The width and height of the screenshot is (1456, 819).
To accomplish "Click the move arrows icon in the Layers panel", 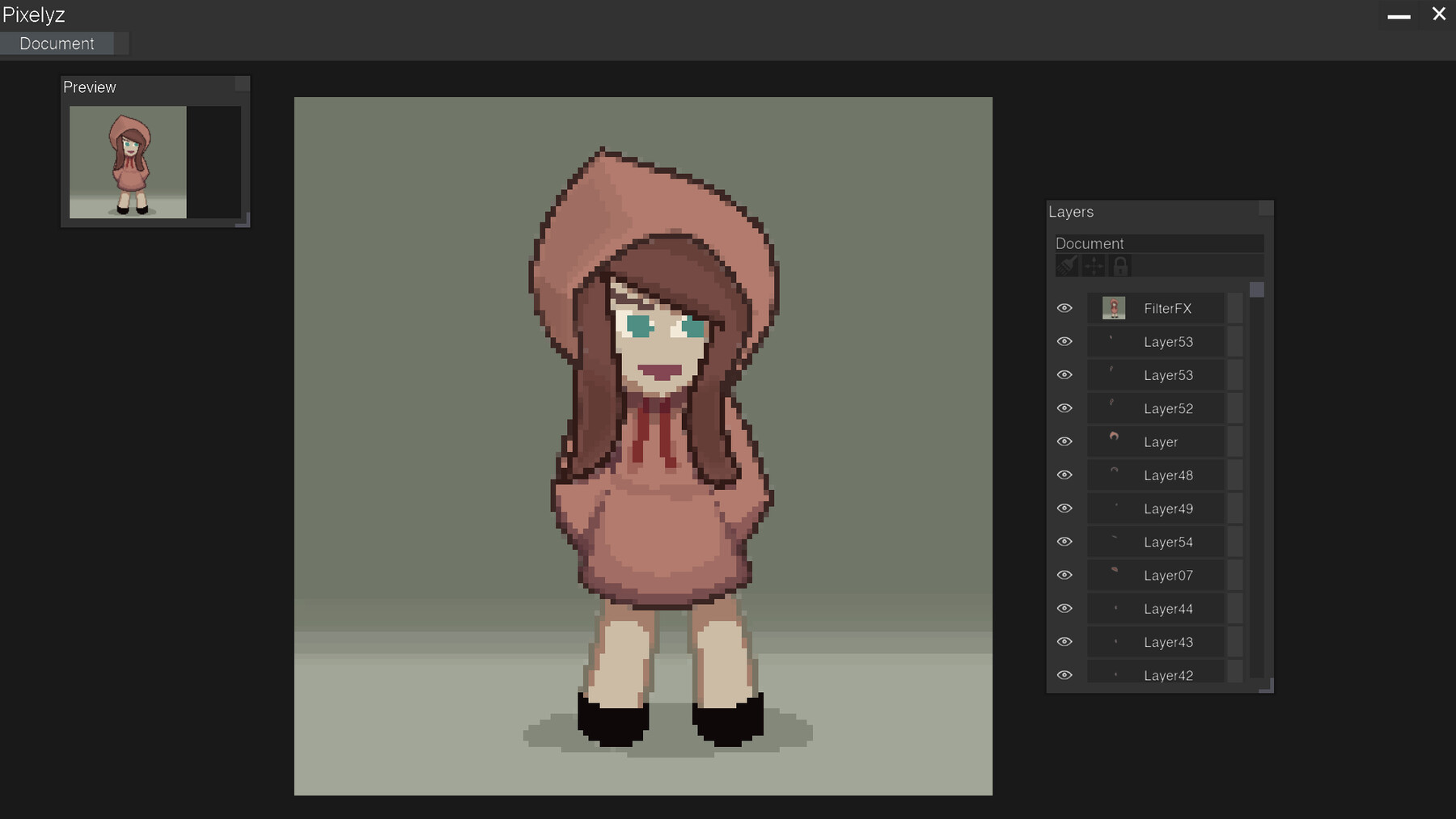I will point(1094,265).
